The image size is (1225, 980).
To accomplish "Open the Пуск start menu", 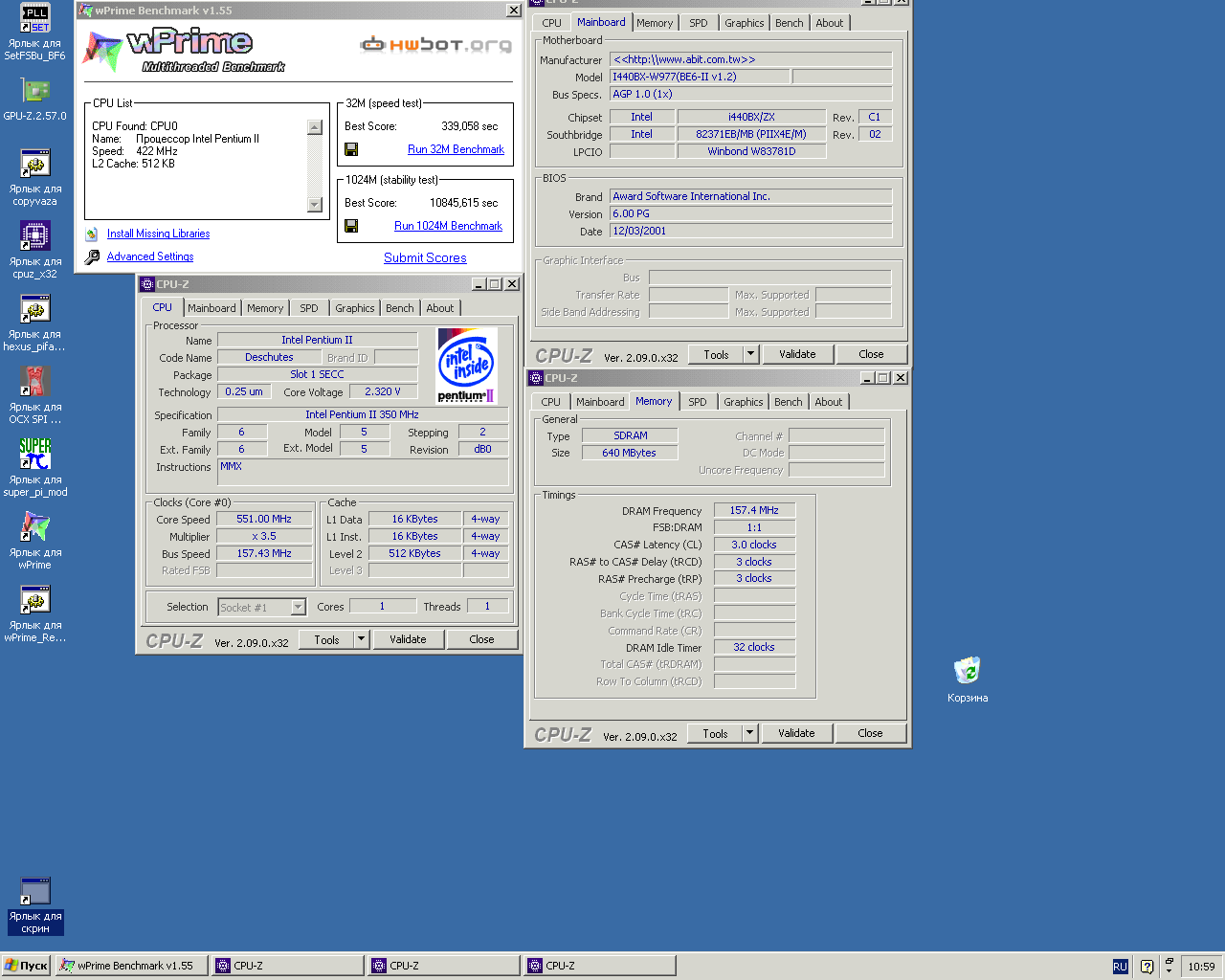I will [26, 966].
